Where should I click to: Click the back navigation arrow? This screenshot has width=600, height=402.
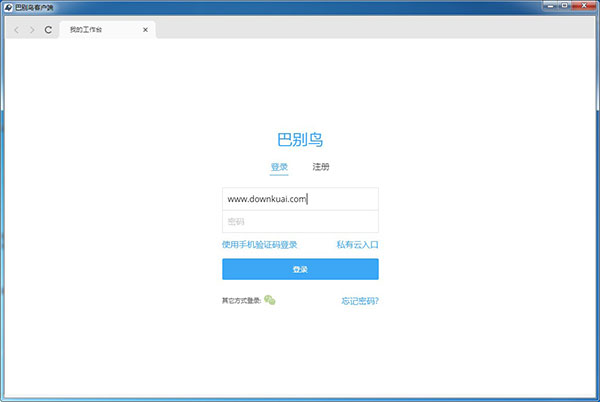point(16,30)
